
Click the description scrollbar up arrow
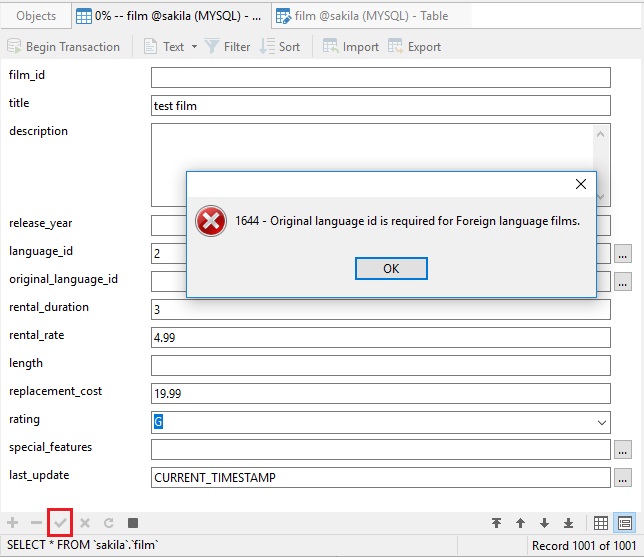pos(600,134)
